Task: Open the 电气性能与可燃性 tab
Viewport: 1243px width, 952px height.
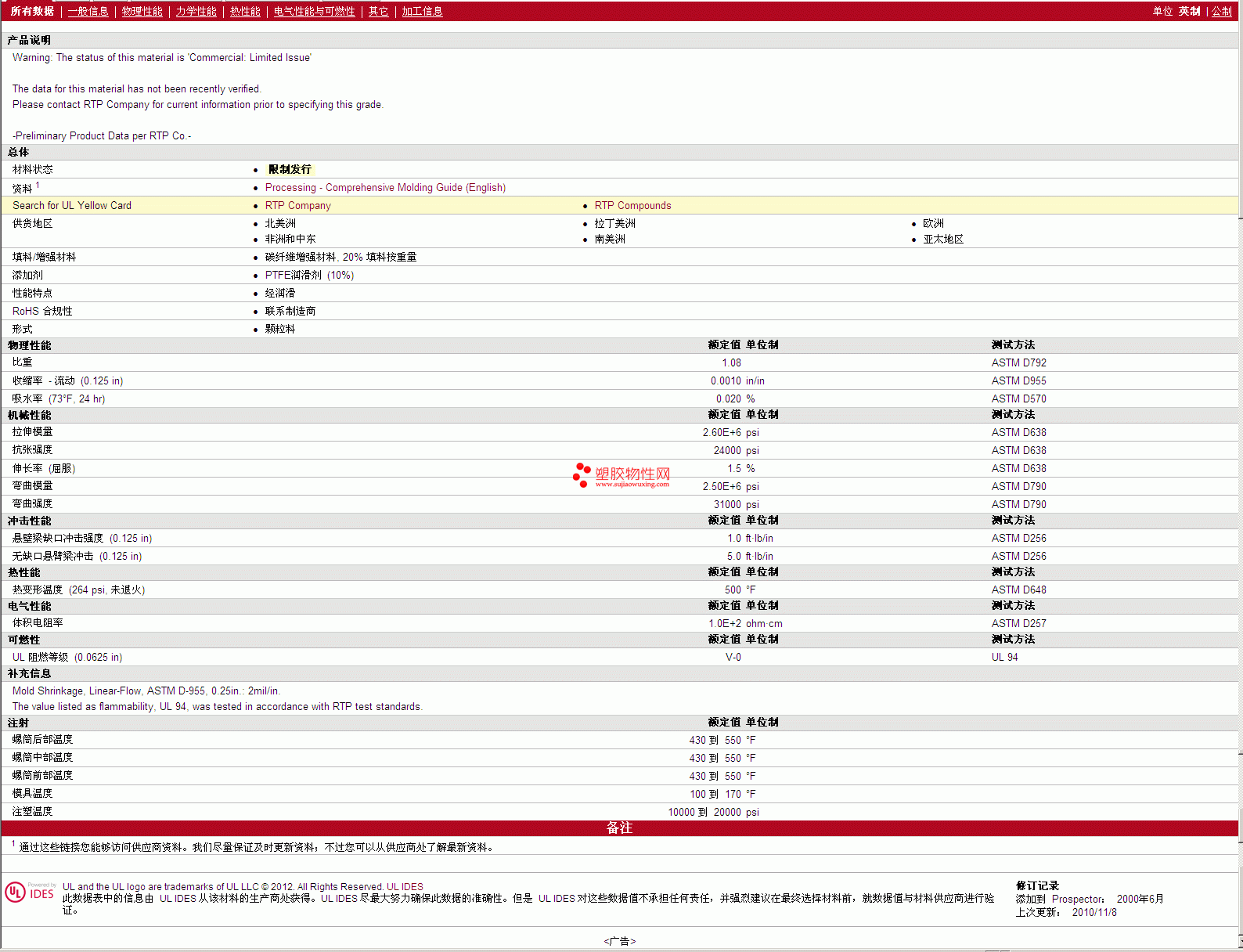Action: pos(314,11)
